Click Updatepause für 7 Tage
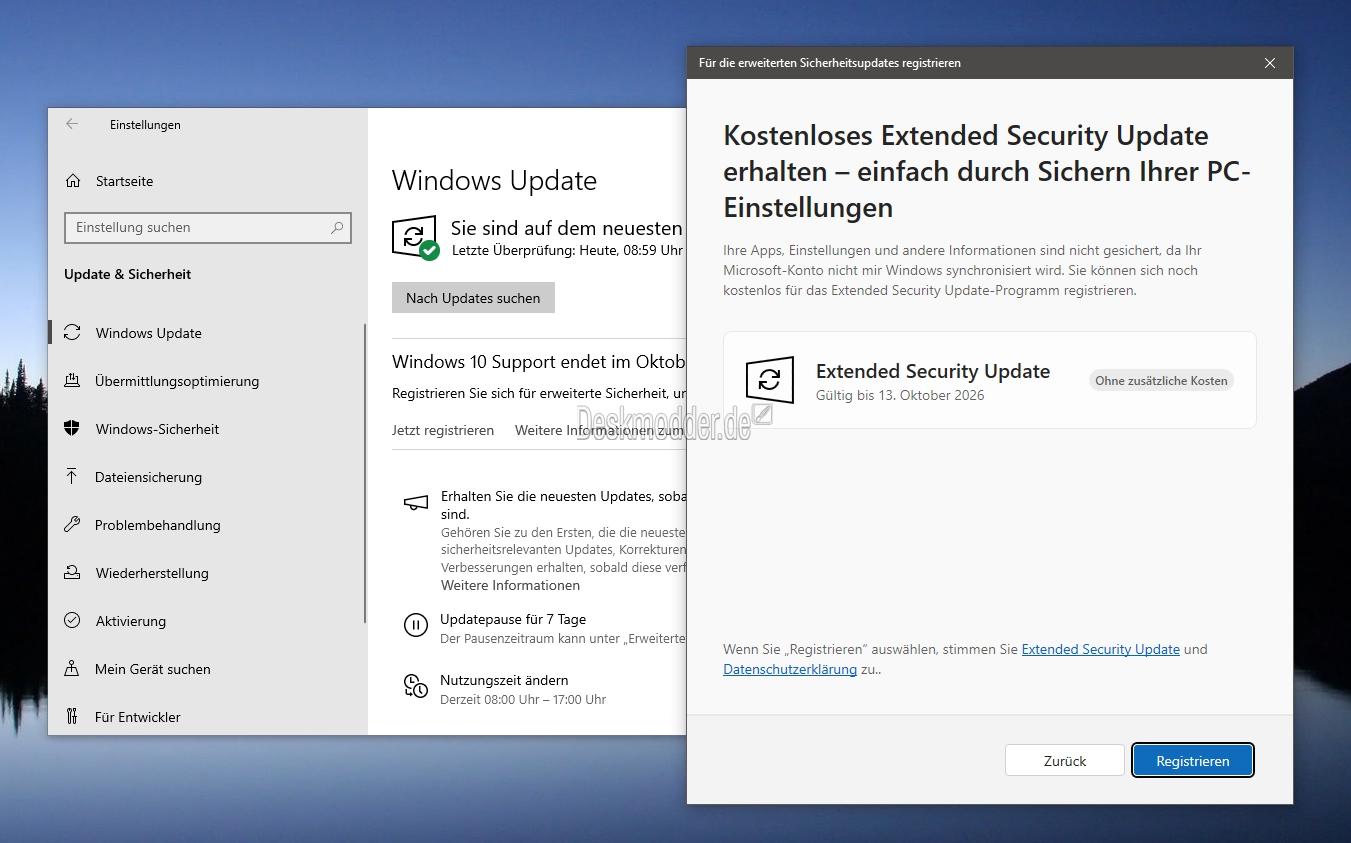Screen dimensions: 1351x843 click(513, 619)
